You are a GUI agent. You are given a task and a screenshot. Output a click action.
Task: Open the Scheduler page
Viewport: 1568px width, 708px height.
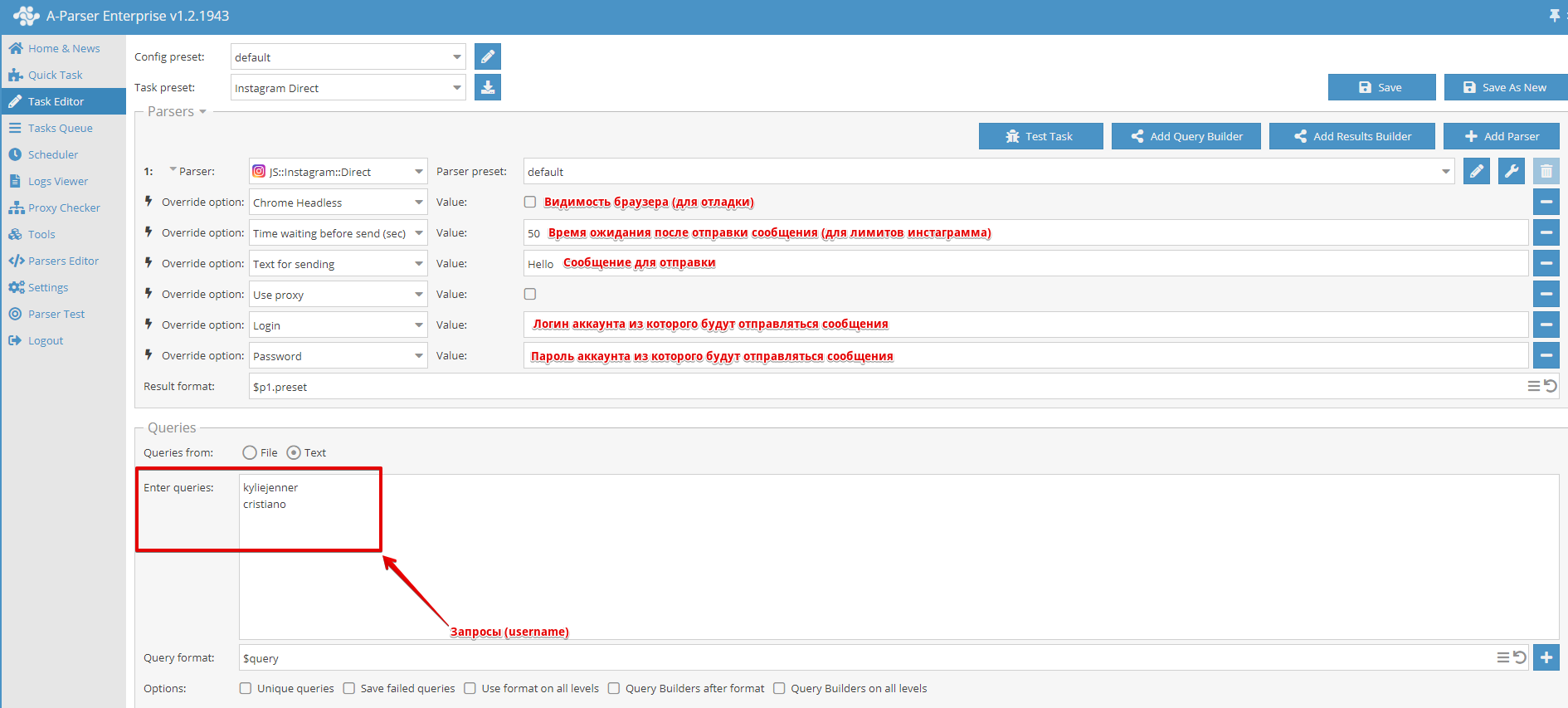[63, 154]
